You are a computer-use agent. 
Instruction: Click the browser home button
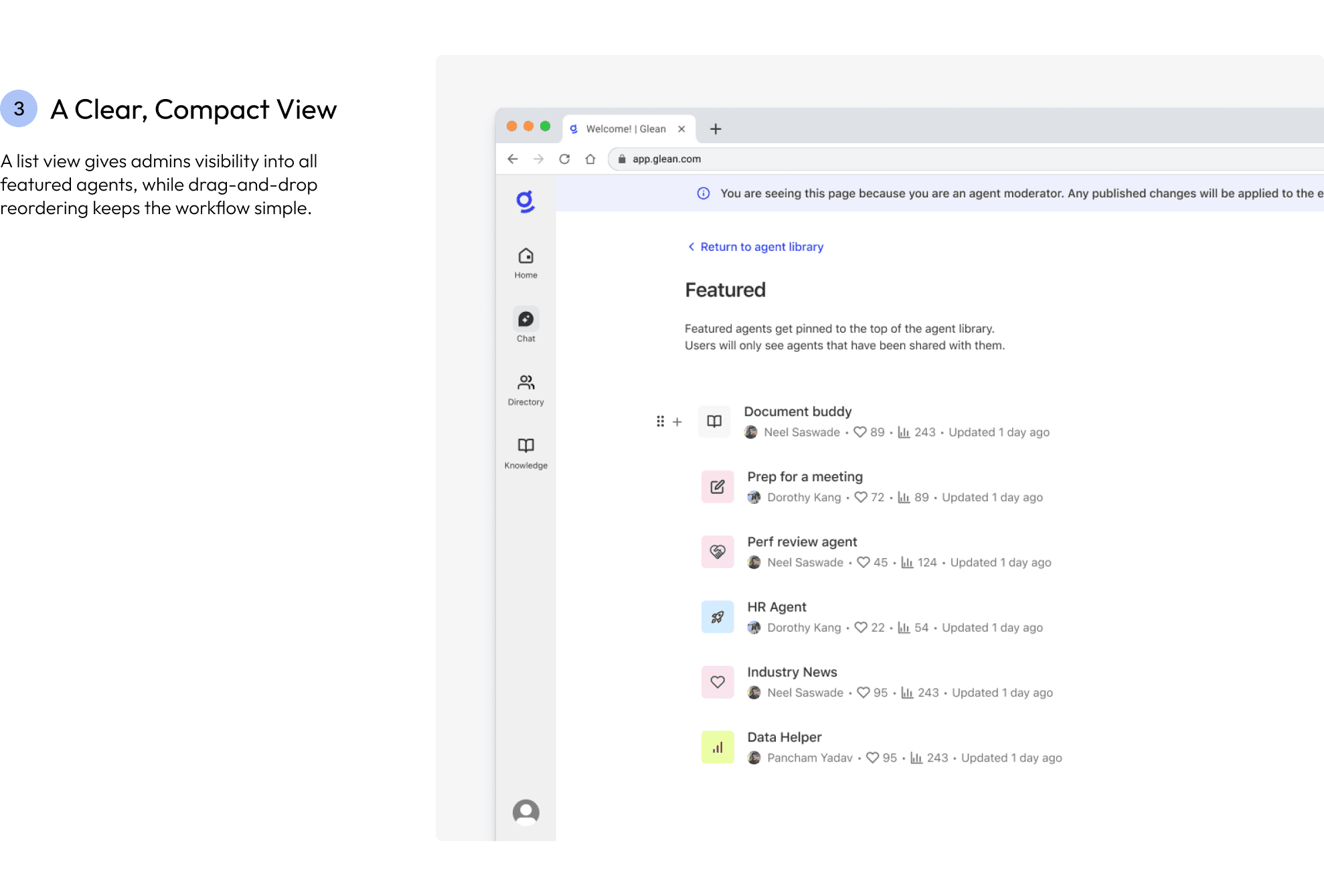pos(590,159)
